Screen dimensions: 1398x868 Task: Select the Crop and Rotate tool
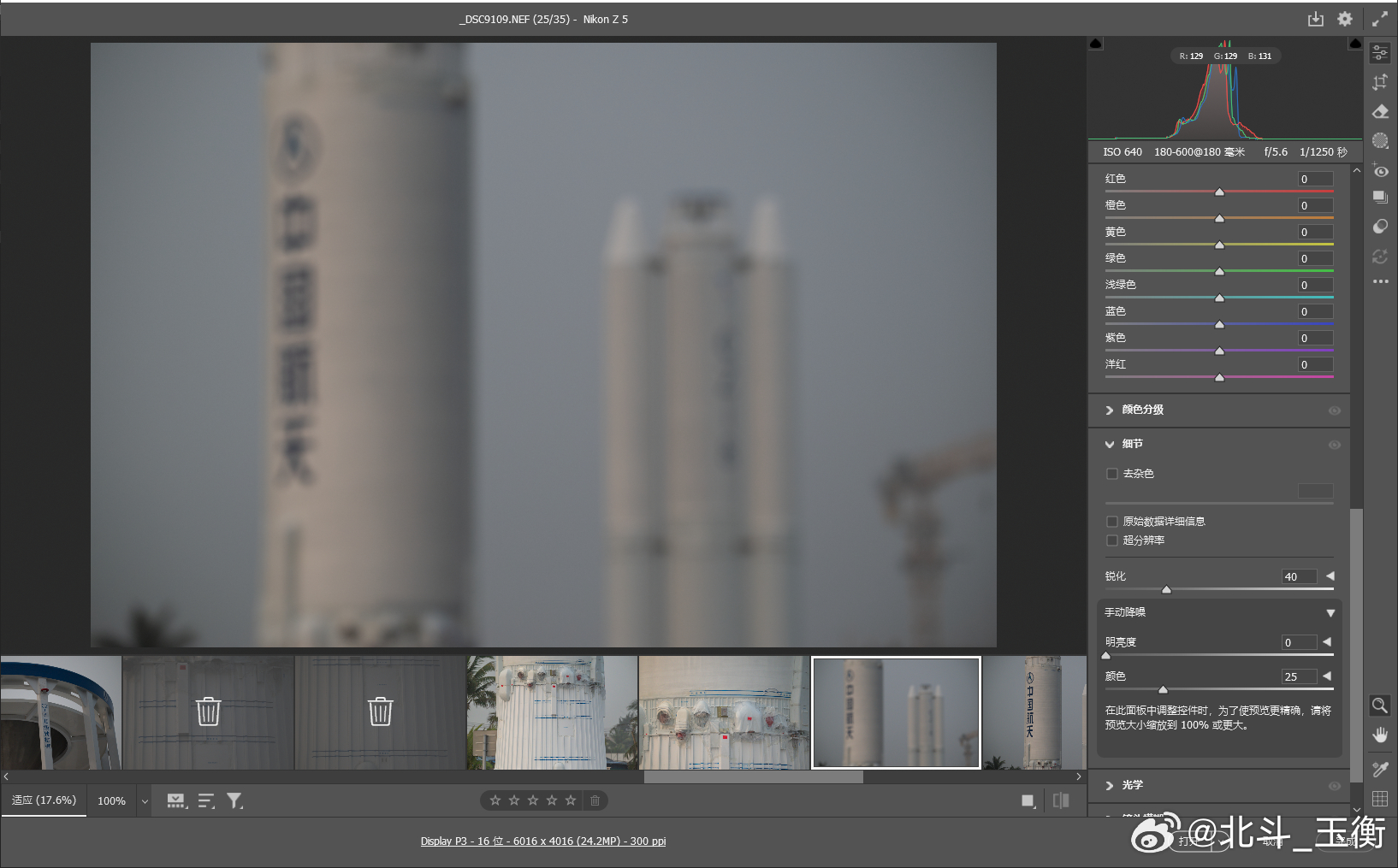coord(1380,82)
